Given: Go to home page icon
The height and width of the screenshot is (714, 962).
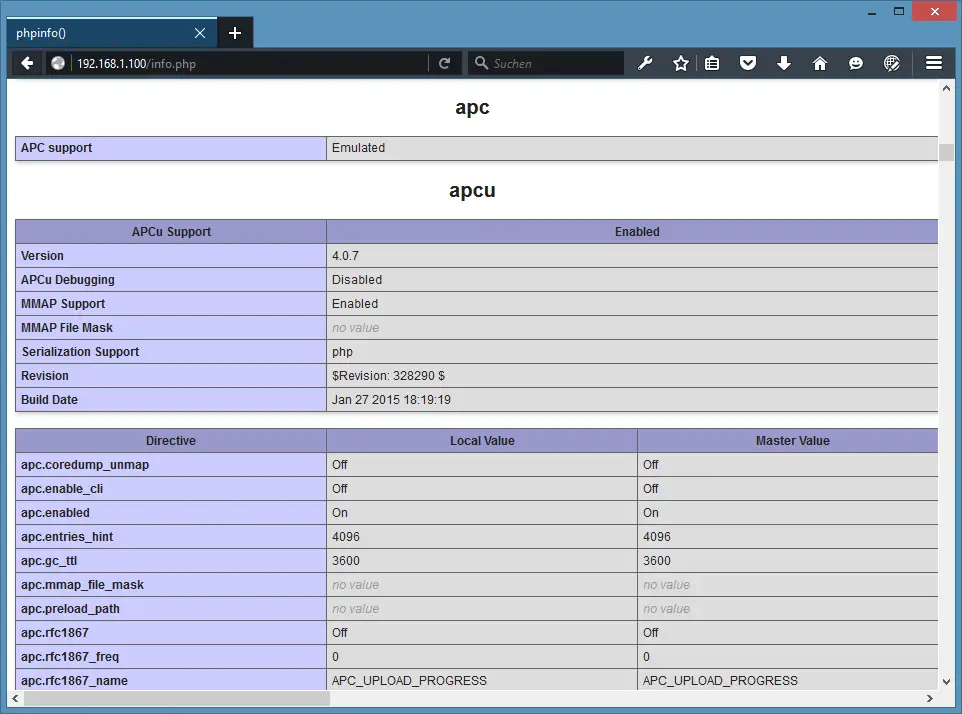Looking at the screenshot, I should coord(820,63).
